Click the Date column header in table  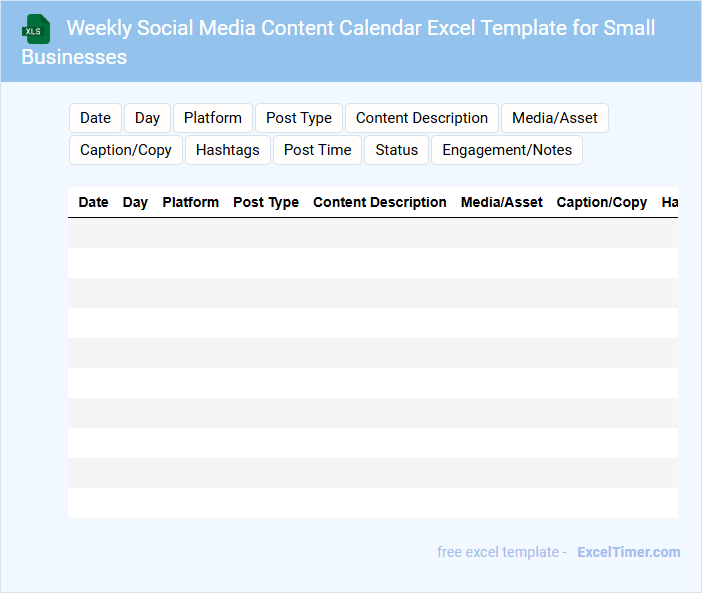93,202
